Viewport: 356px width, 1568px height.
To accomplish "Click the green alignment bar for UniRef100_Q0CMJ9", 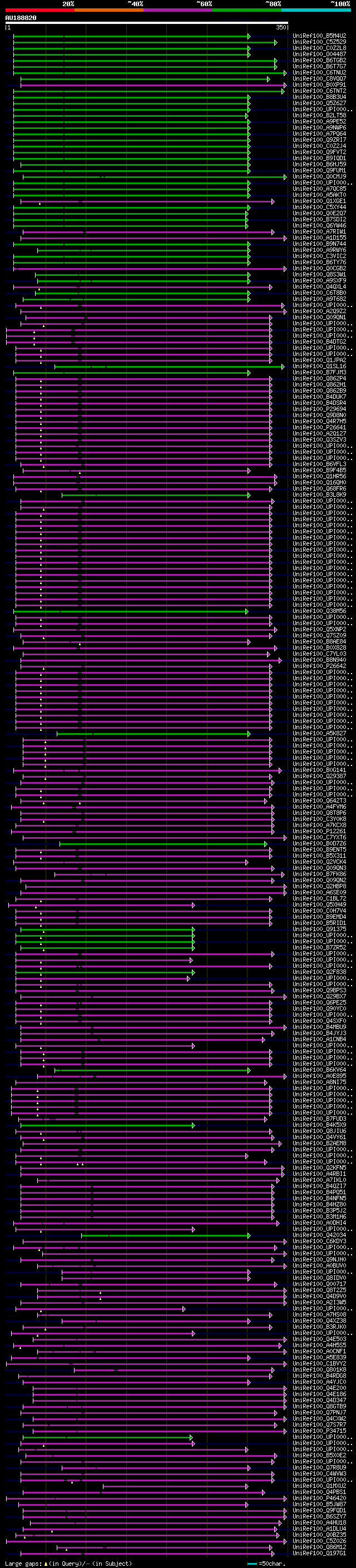I will coord(155,177).
